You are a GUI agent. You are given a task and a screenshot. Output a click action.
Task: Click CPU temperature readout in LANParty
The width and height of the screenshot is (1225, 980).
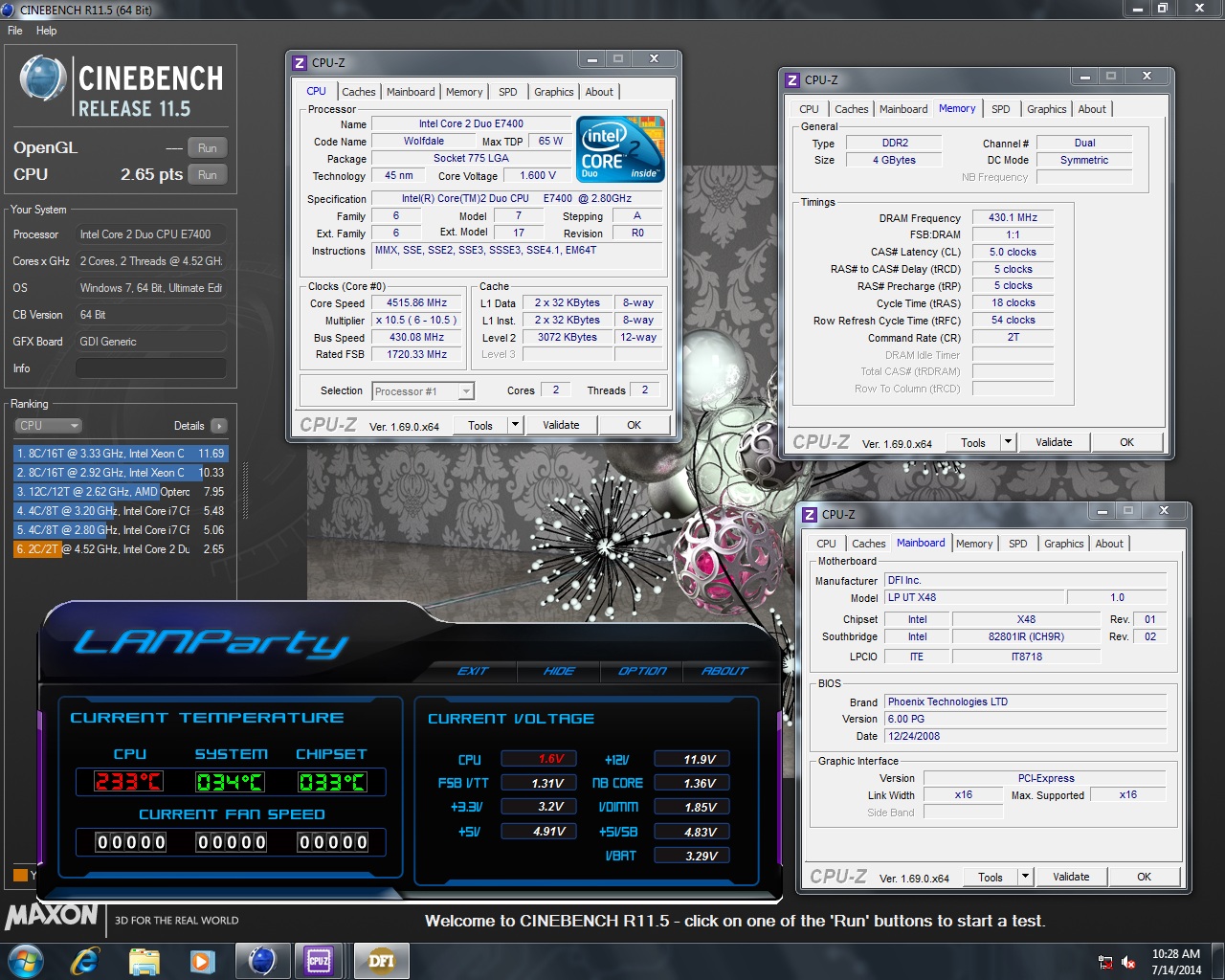point(128,782)
